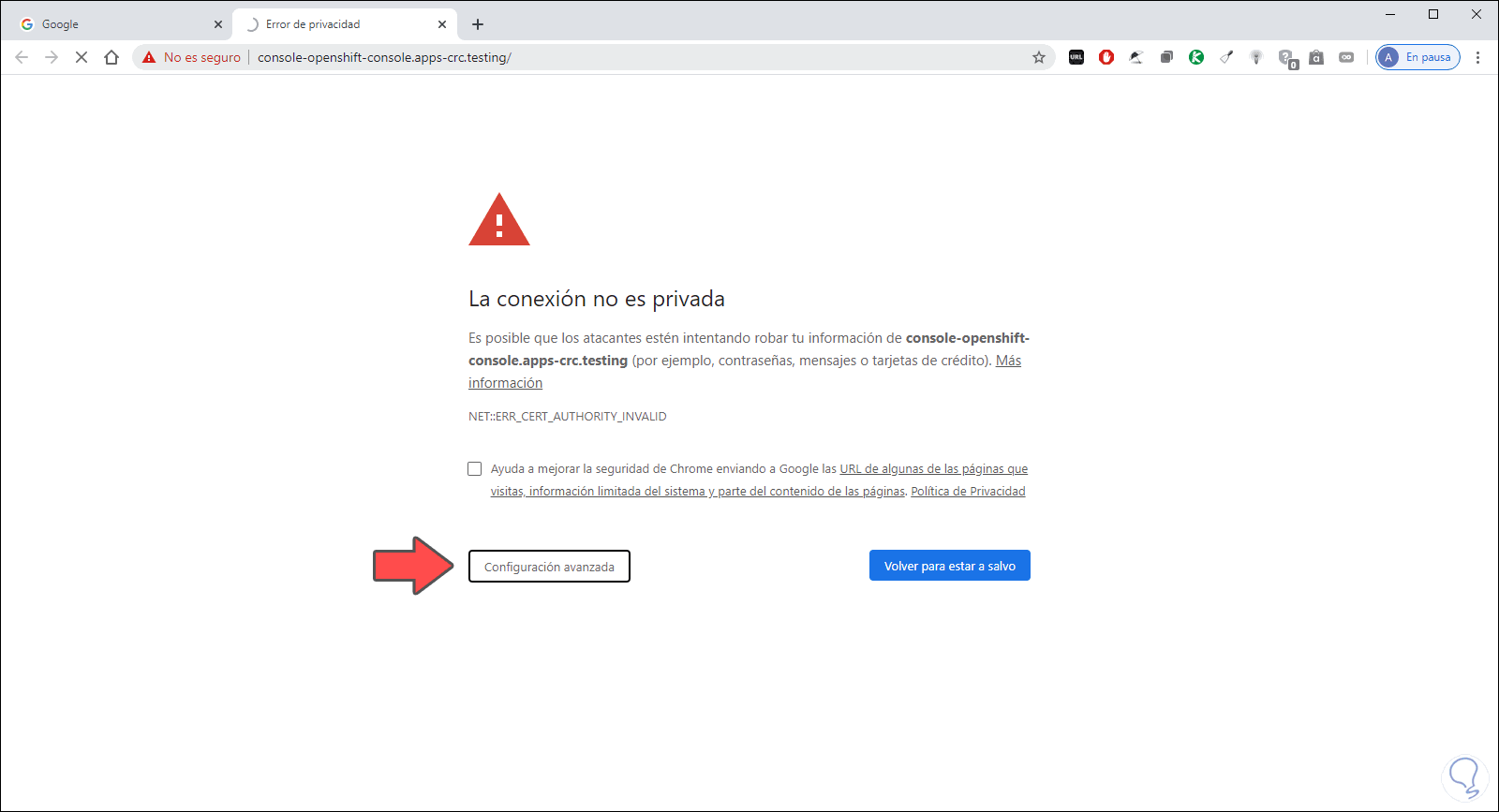
Task: Open the green K extension icon
Action: pyautogui.click(x=1196, y=57)
